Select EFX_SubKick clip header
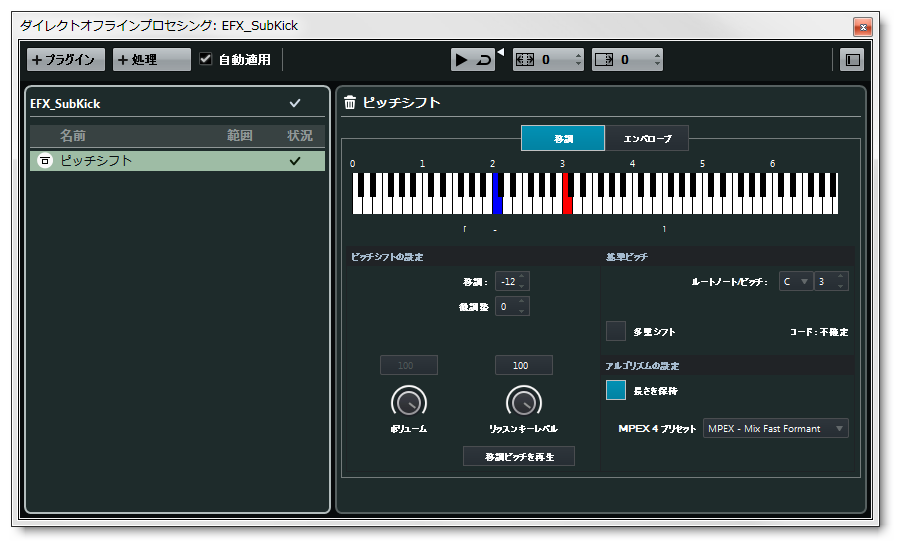 click(x=177, y=104)
